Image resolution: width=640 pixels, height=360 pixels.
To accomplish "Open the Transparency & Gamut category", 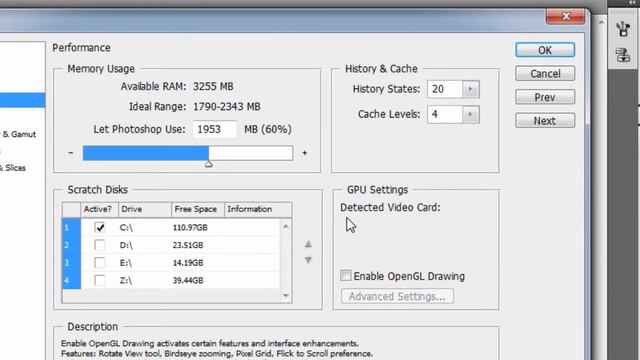I will (x=18, y=134).
